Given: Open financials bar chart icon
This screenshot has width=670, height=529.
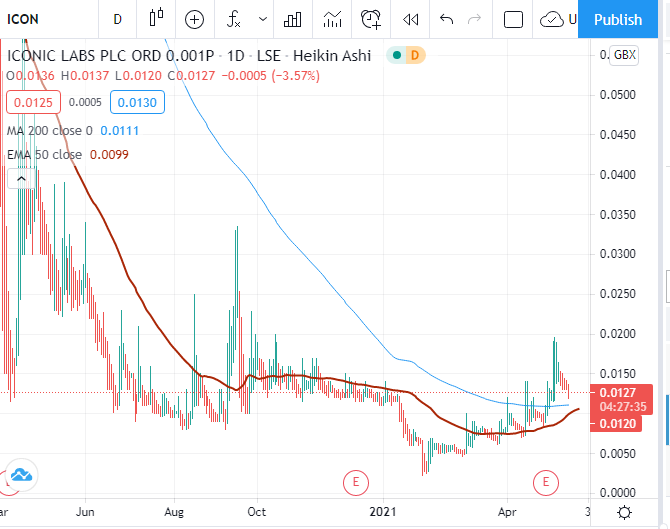Looking at the screenshot, I should 293,19.
